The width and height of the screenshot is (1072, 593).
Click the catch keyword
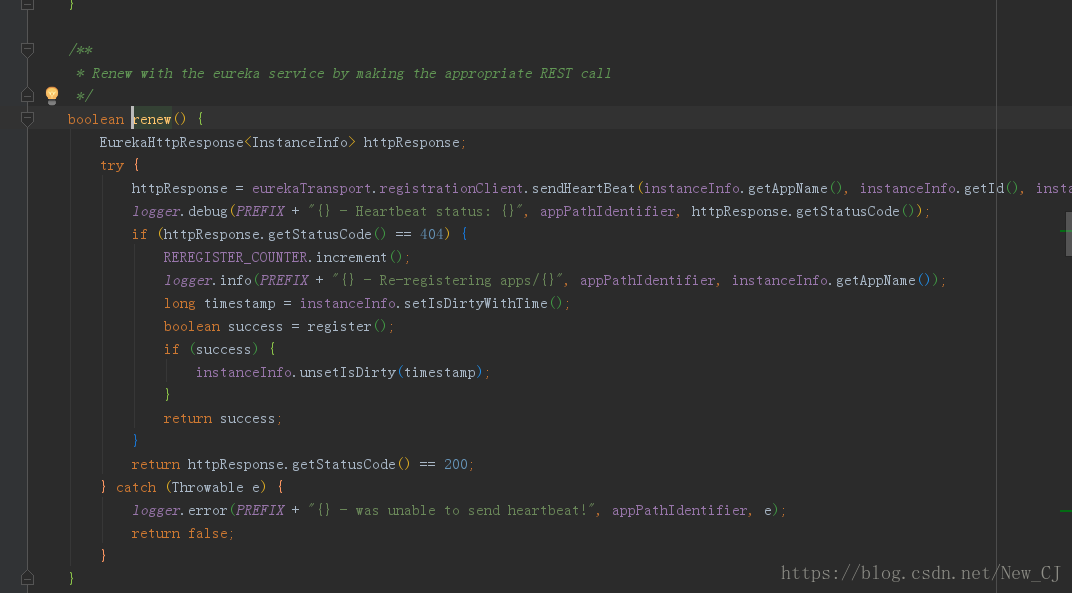point(136,488)
